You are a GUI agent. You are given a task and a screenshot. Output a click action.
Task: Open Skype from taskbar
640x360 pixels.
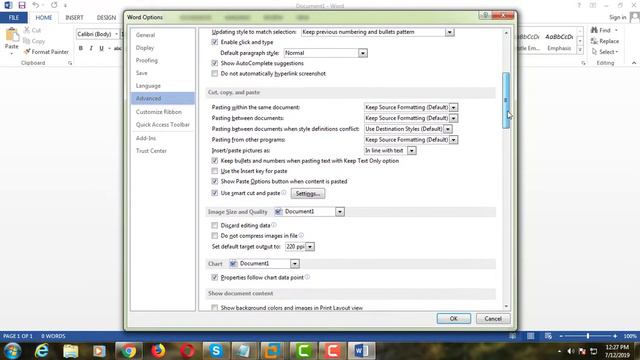pos(216,351)
